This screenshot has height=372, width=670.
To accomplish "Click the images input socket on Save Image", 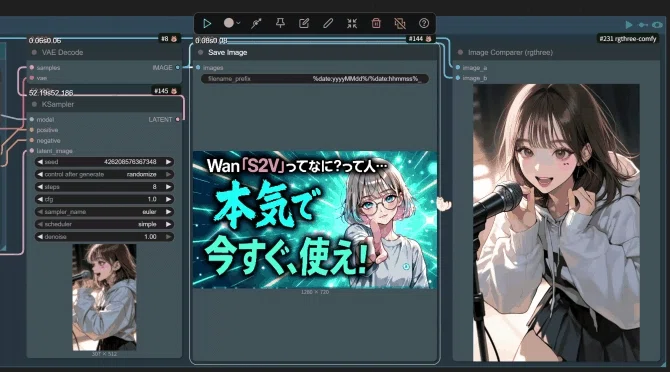I will 198,67.
